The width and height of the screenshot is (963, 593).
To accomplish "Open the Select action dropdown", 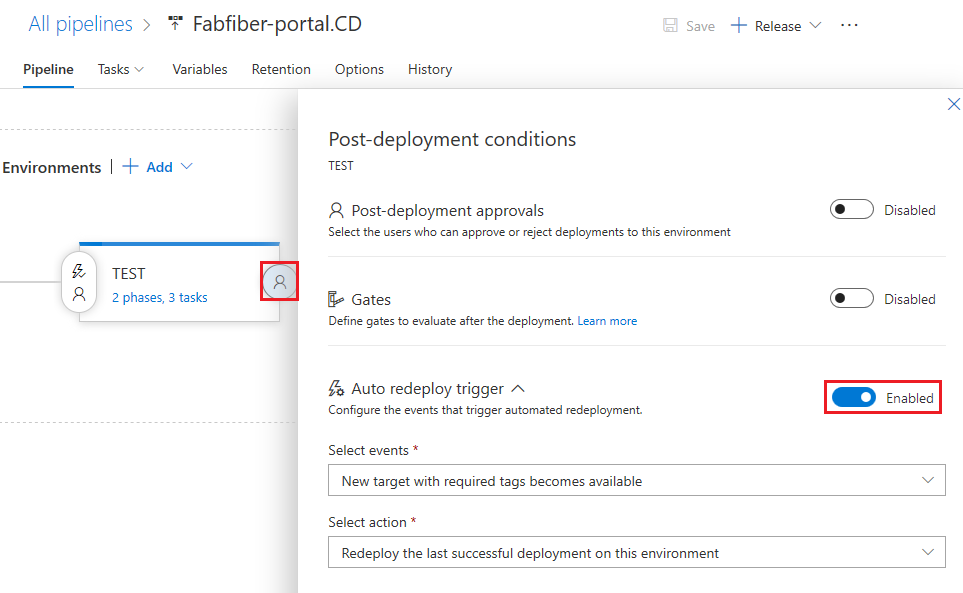I will (636, 552).
